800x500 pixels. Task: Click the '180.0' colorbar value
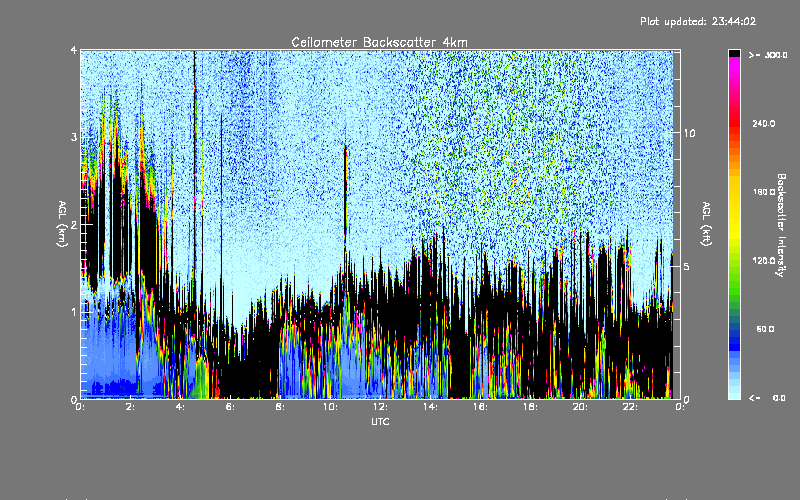tap(764, 192)
